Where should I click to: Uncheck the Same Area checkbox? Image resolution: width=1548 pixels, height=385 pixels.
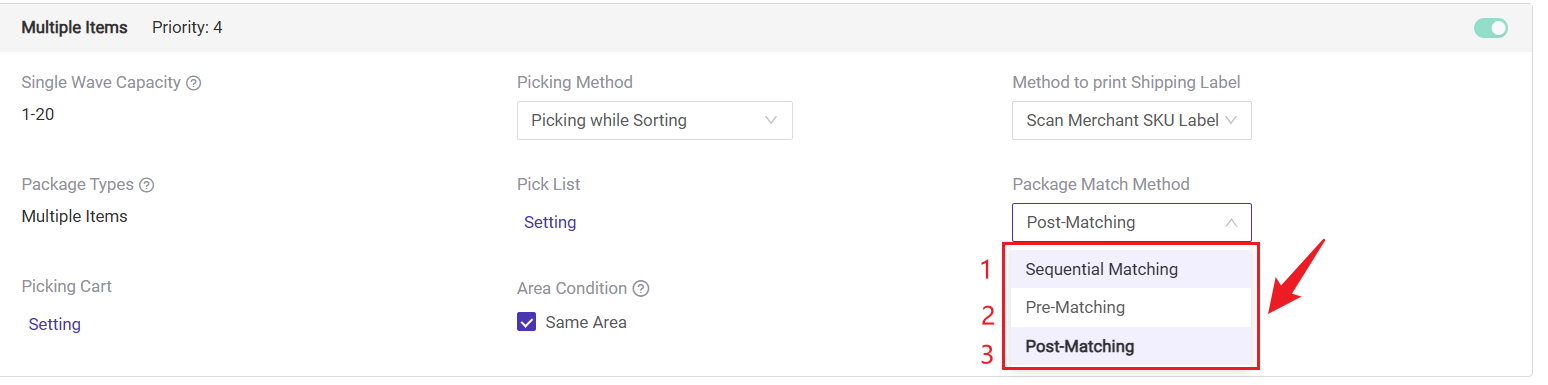point(527,322)
